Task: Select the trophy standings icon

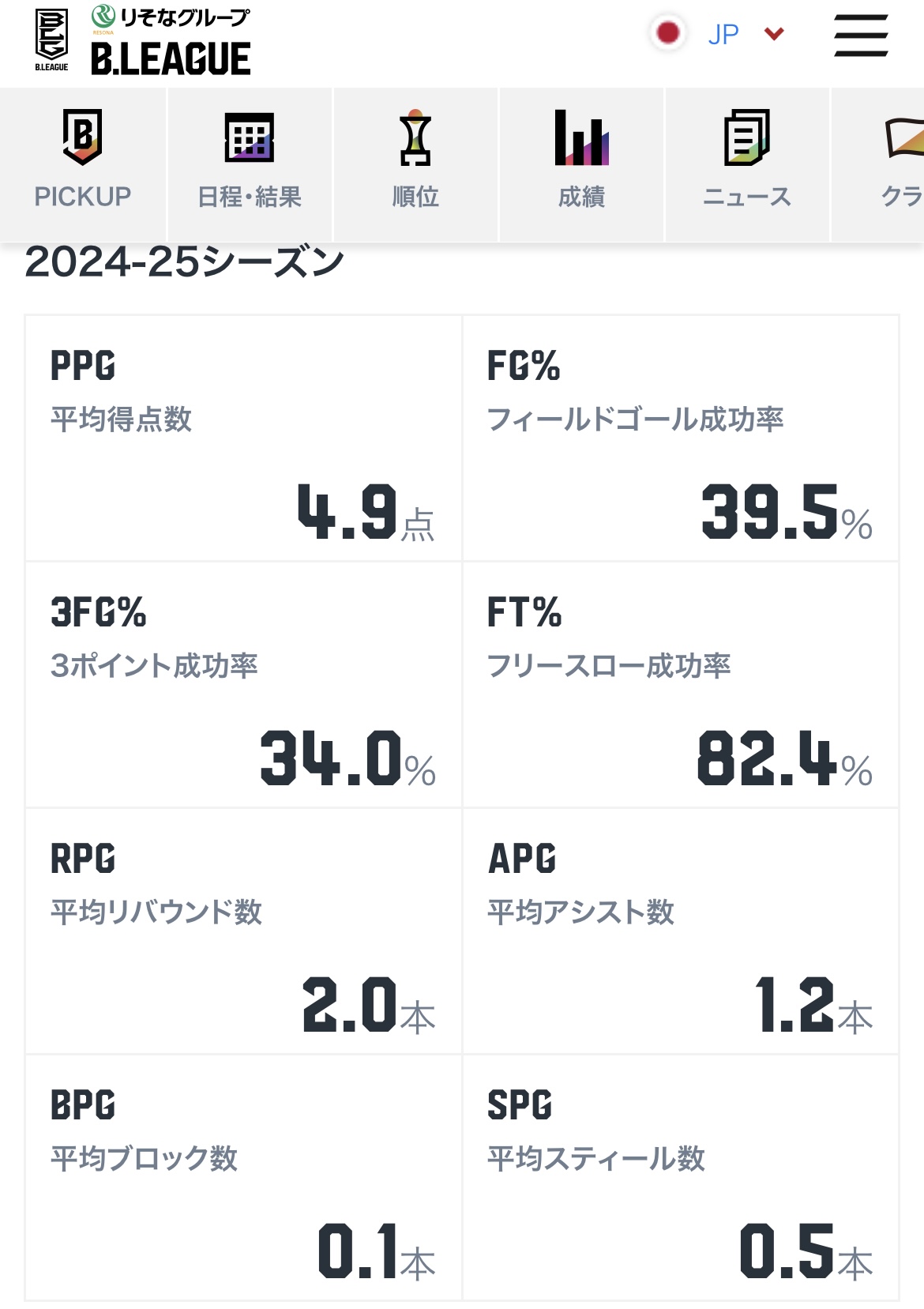Action: click(415, 137)
